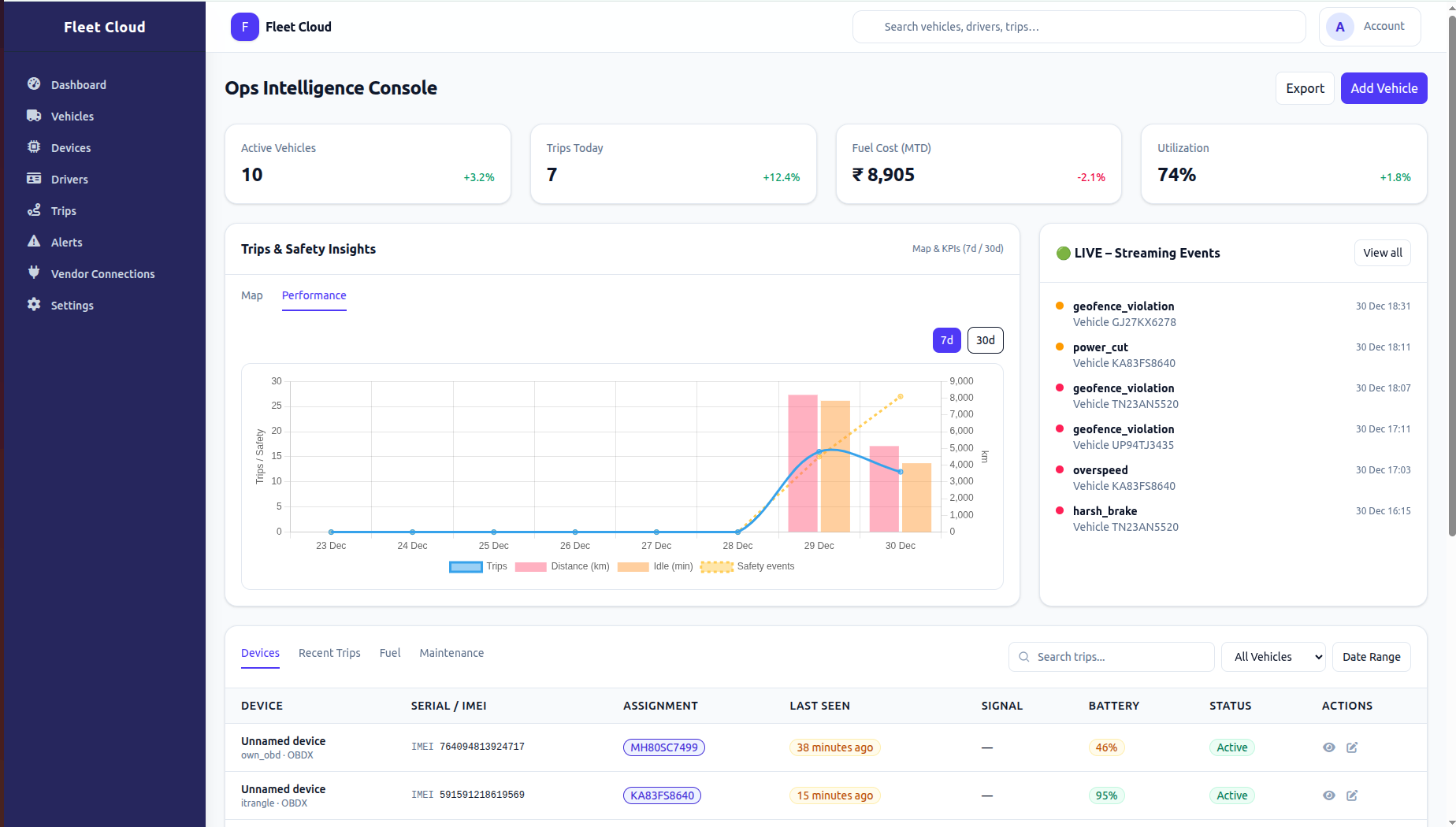This screenshot has width=1456, height=827.
Task: Open the All Vehicles dropdown
Action: 1272,656
